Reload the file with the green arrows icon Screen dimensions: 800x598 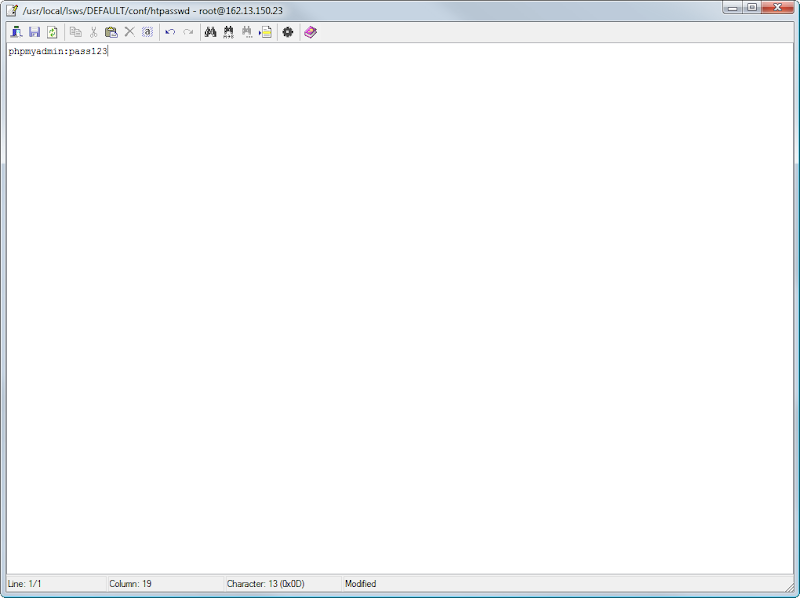point(52,32)
